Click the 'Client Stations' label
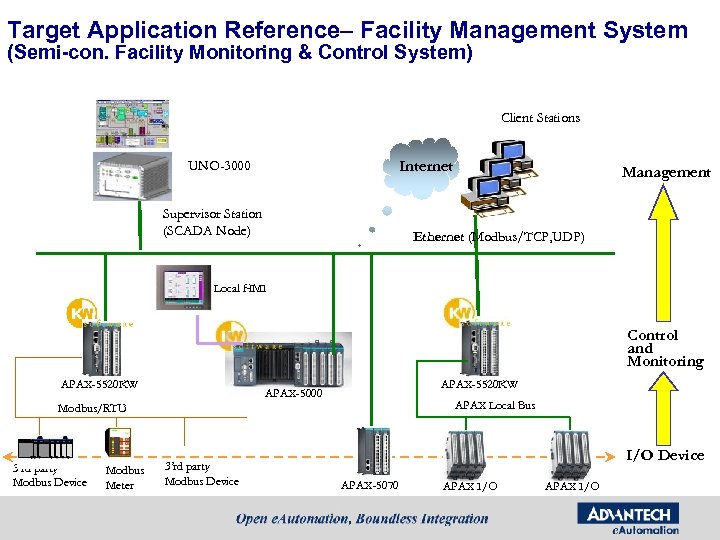 (540, 118)
